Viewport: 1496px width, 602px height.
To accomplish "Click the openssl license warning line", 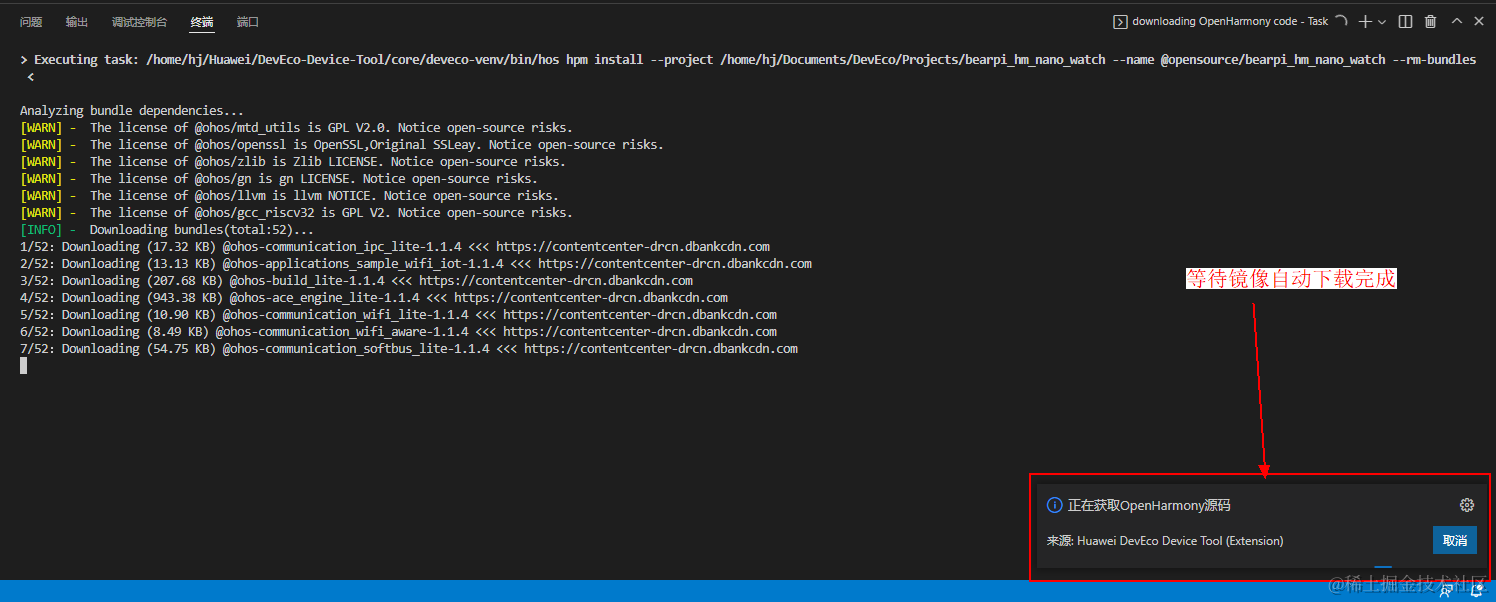I will [x=342, y=144].
